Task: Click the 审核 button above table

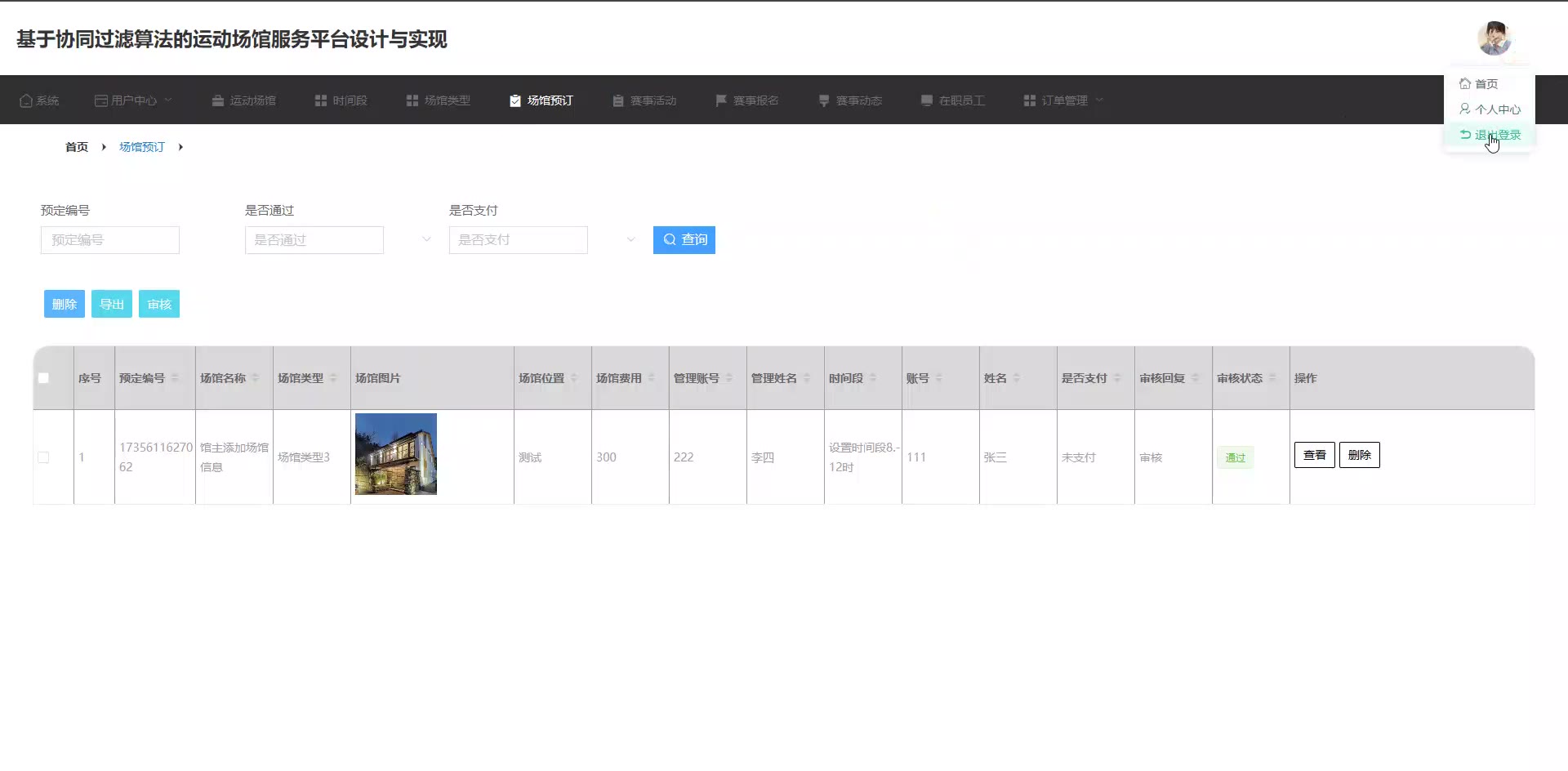Action: pos(159,305)
